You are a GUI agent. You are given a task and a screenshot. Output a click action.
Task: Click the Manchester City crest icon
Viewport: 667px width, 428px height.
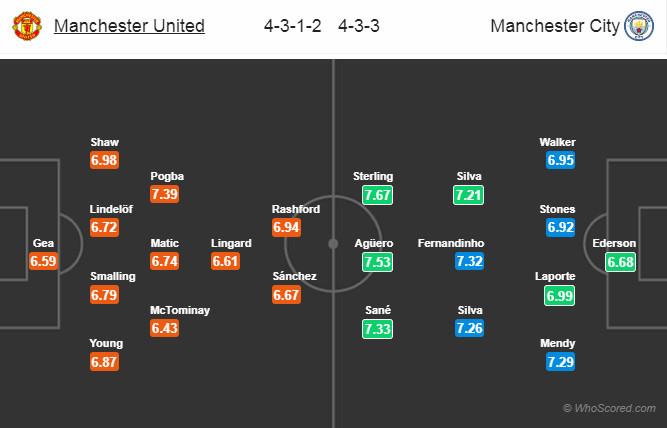coord(636,27)
